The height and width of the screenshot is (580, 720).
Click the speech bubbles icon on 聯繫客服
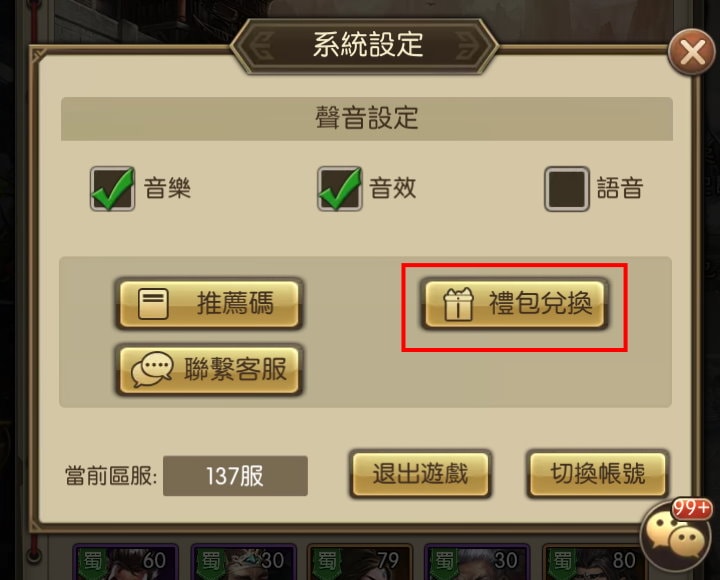152,370
